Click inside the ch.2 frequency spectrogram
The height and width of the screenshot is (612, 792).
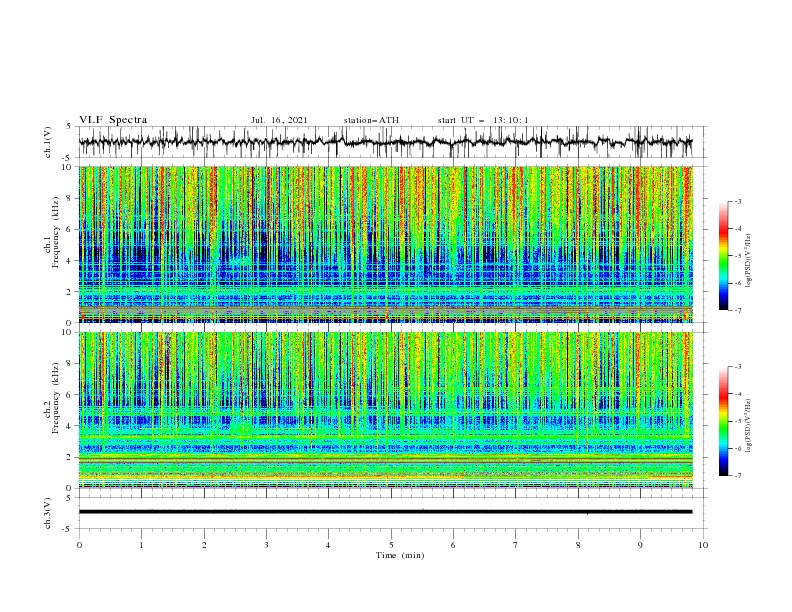(385, 410)
